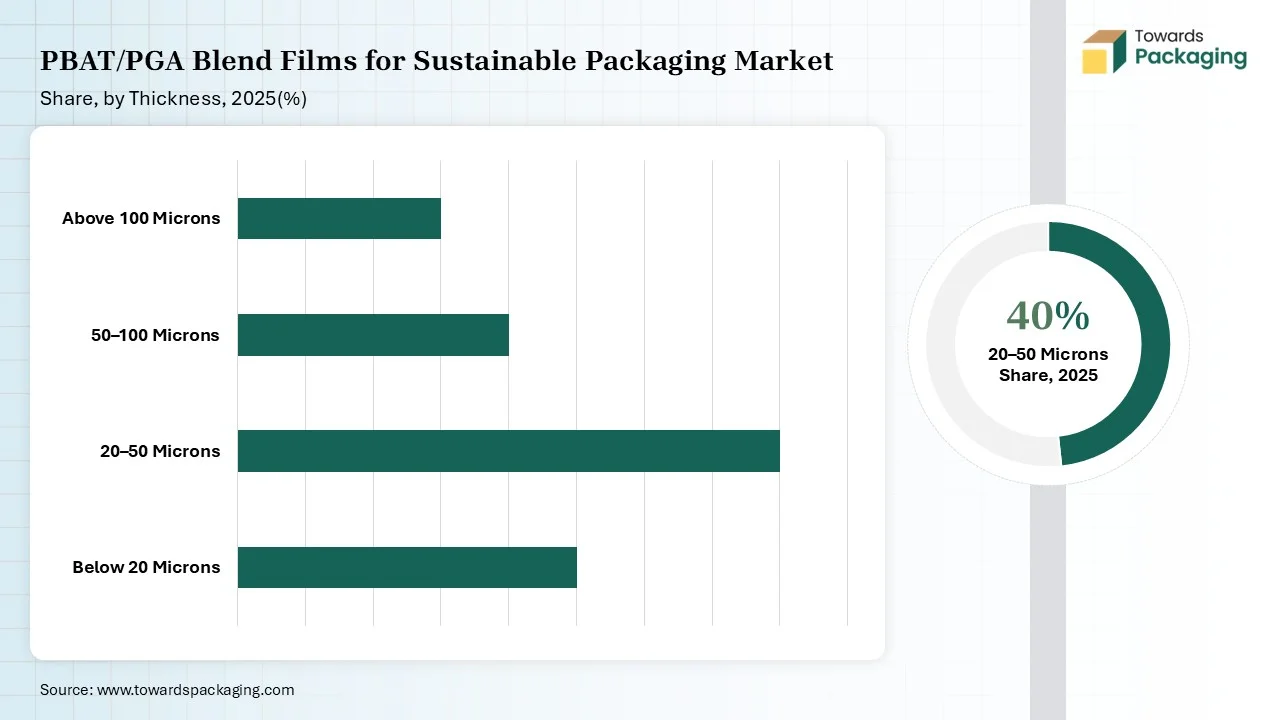Select the longest bar for 20–50 Microns
Image resolution: width=1280 pixels, height=720 pixels.
pos(508,451)
